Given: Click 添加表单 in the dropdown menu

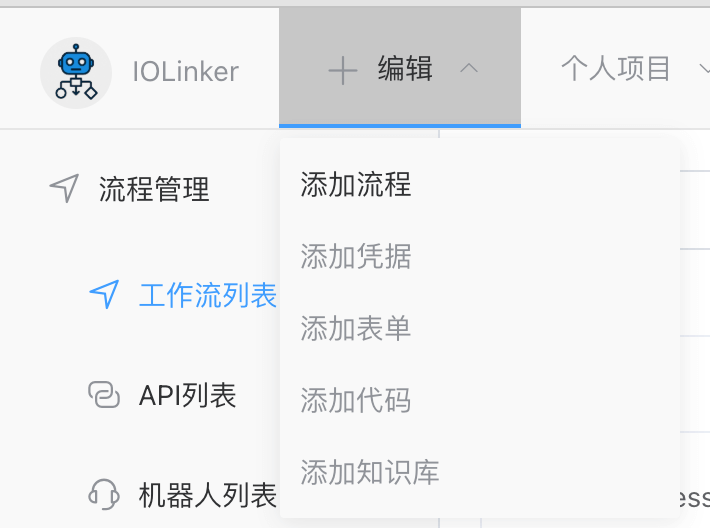Looking at the screenshot, I should pyautogui.click(x=356, y=329).
